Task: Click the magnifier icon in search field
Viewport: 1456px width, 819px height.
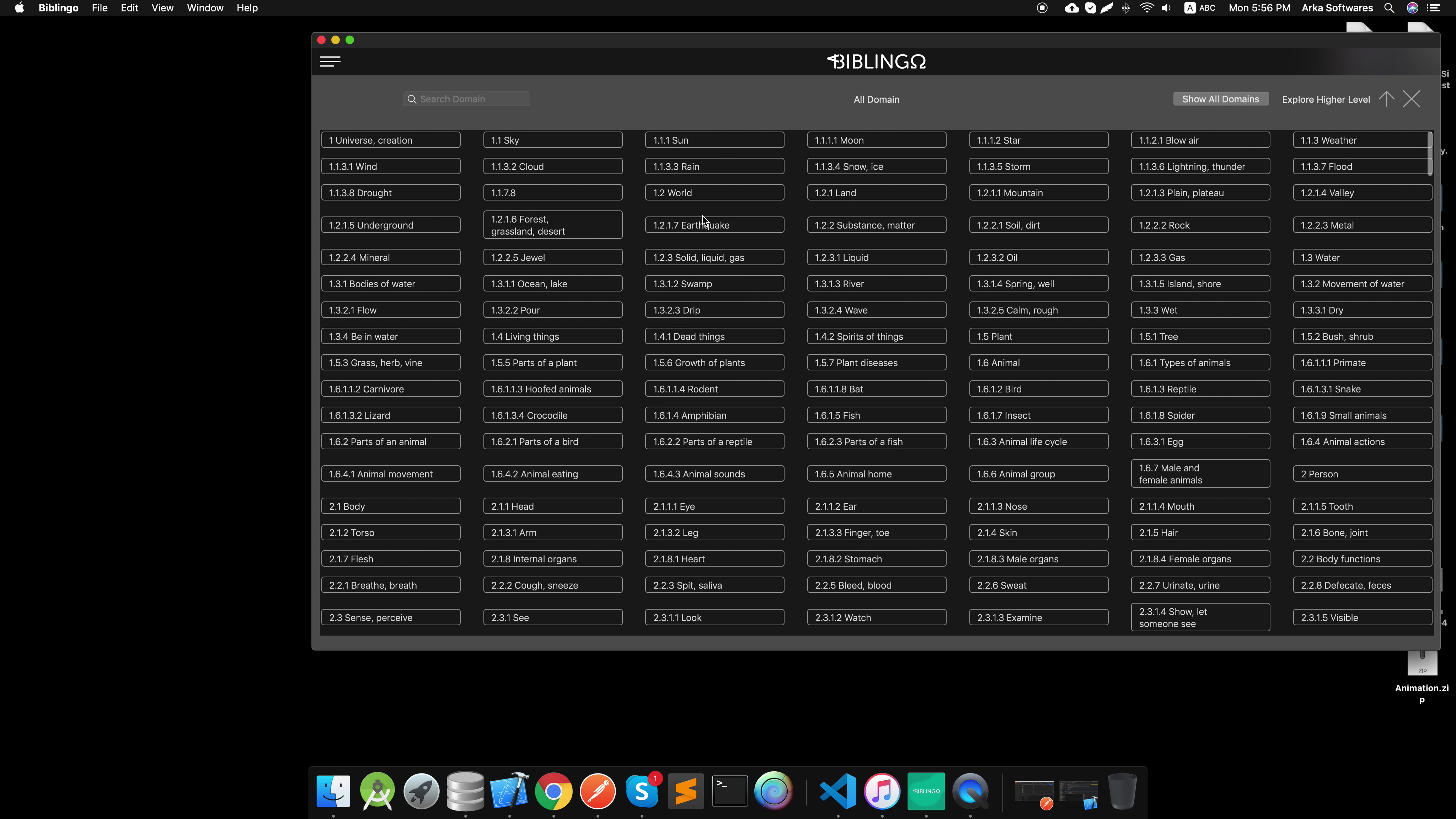Action: [x=412, y=100]
